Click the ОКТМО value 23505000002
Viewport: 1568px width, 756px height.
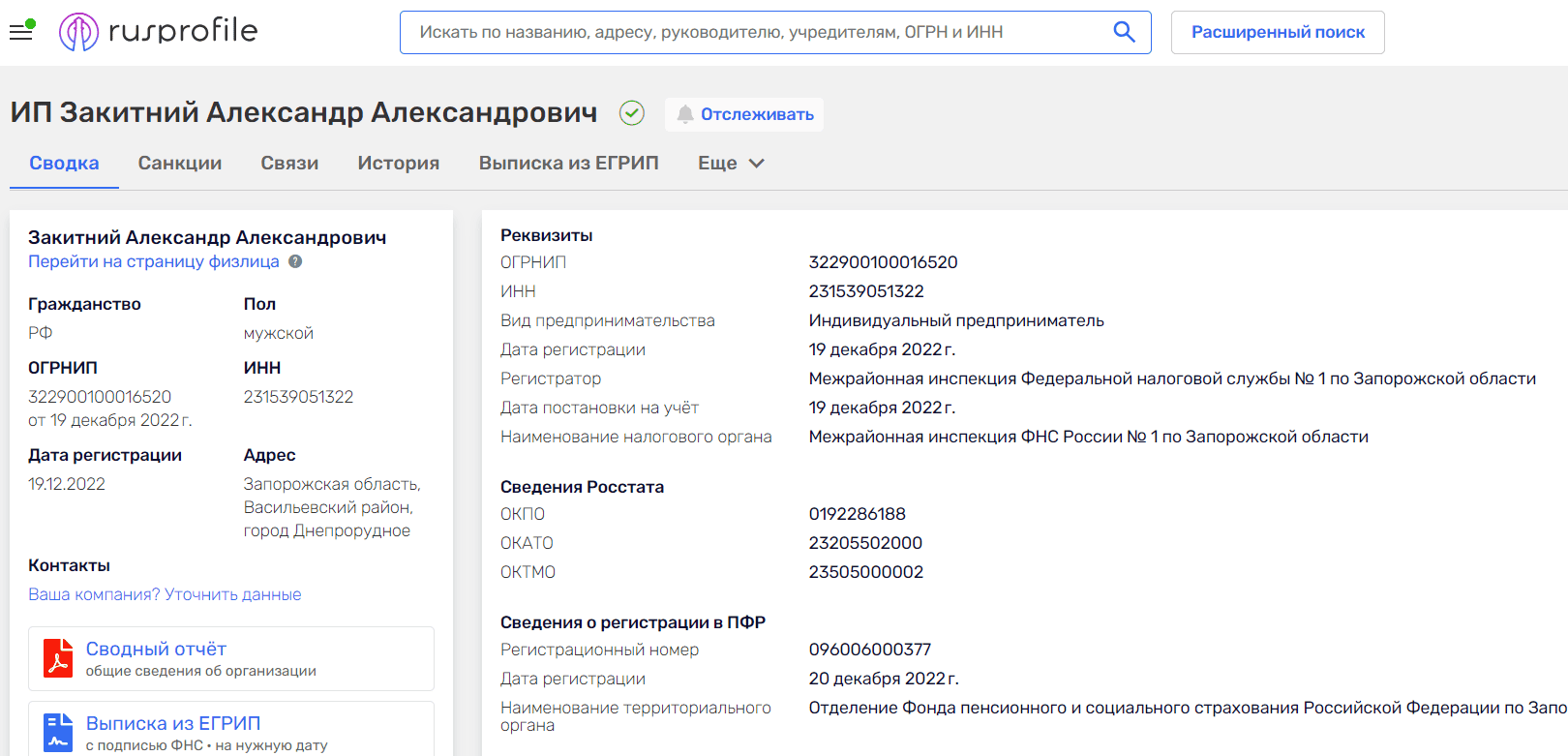(866, 572)
